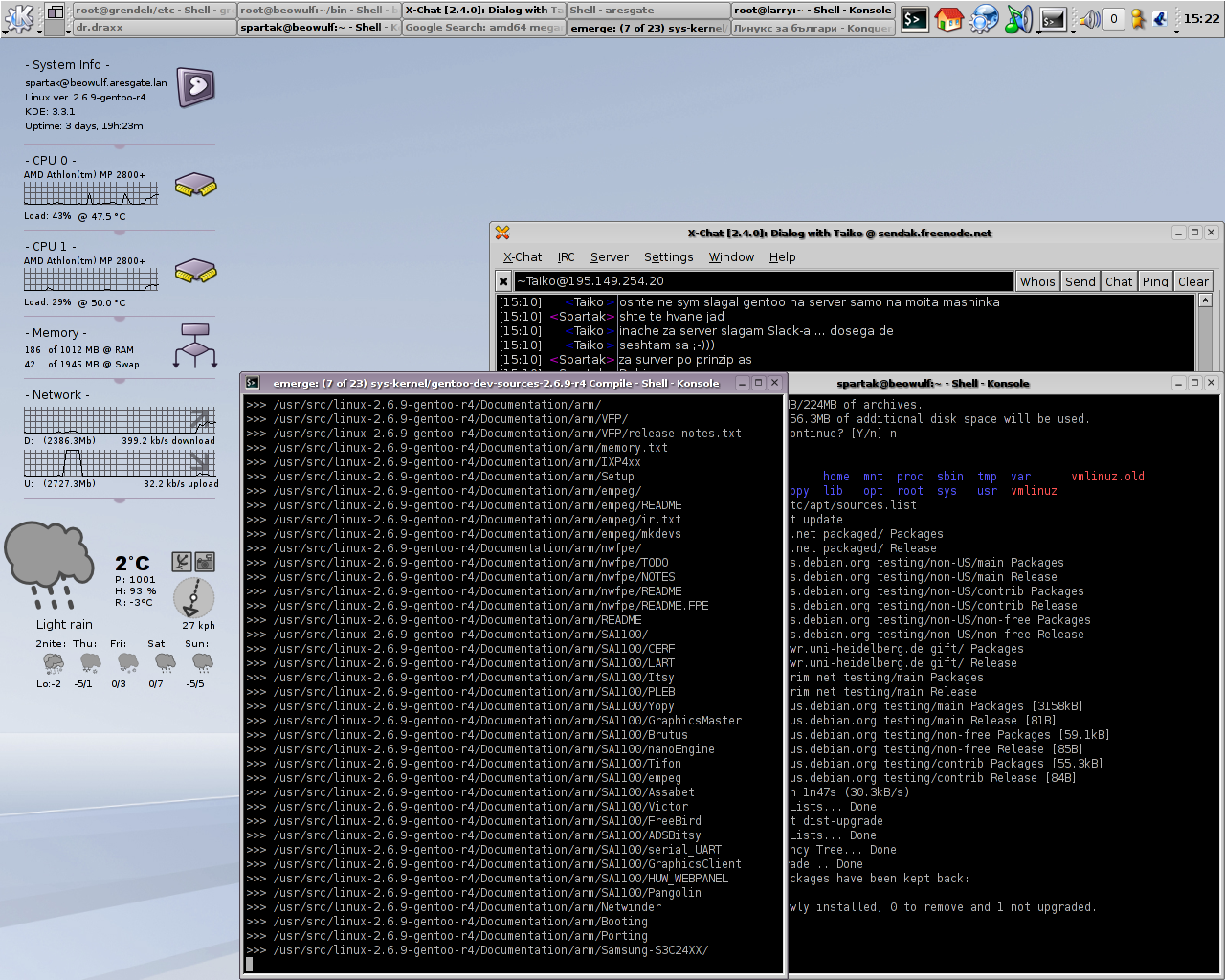
Task: Click the emerge Konsole window terminal icon
Action: click(253, 383)
